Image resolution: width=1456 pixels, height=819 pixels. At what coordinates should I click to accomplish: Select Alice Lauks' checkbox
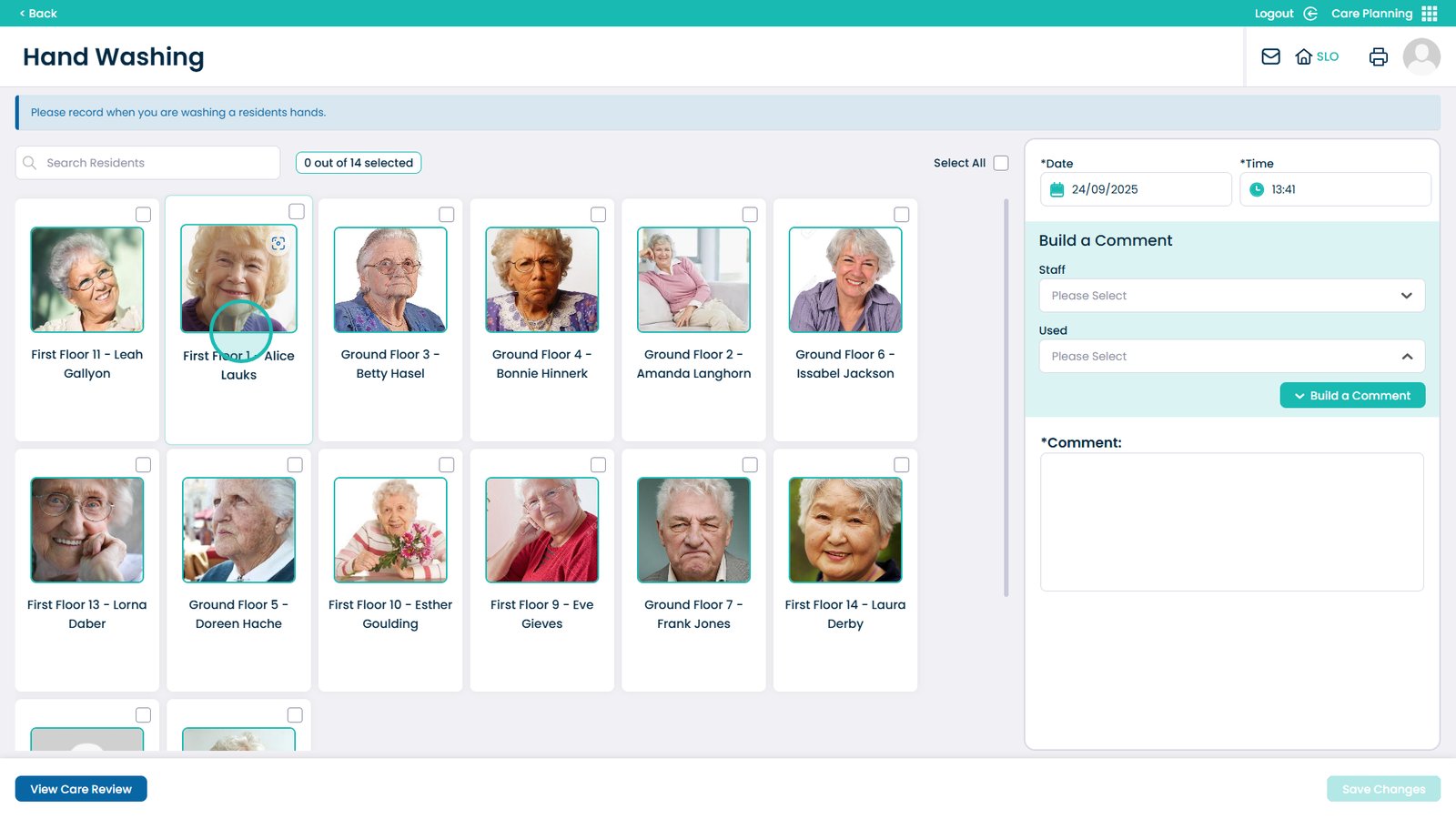[297, 211]
